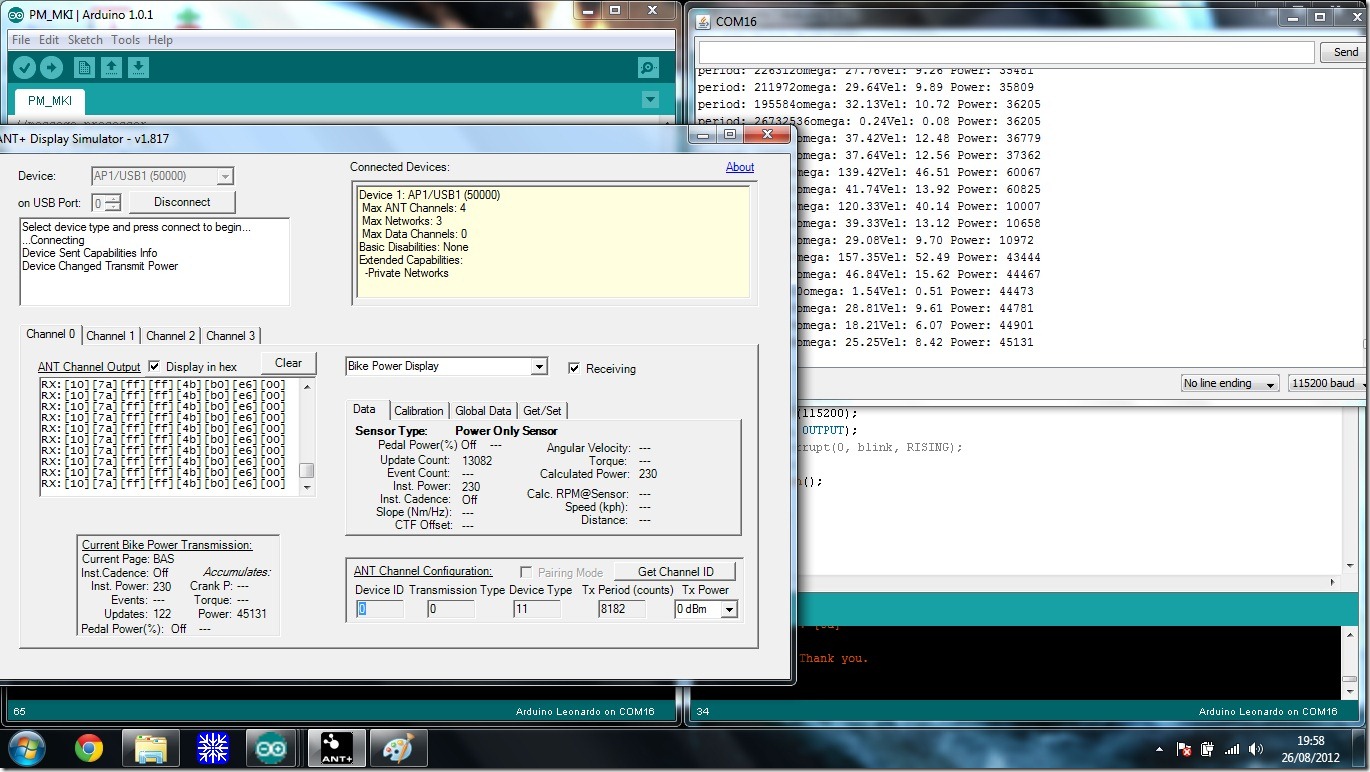The width and height of the screenshot is (1370, 772).
Task: Switch to the Channel 0 tab
Action: point(50,334)
